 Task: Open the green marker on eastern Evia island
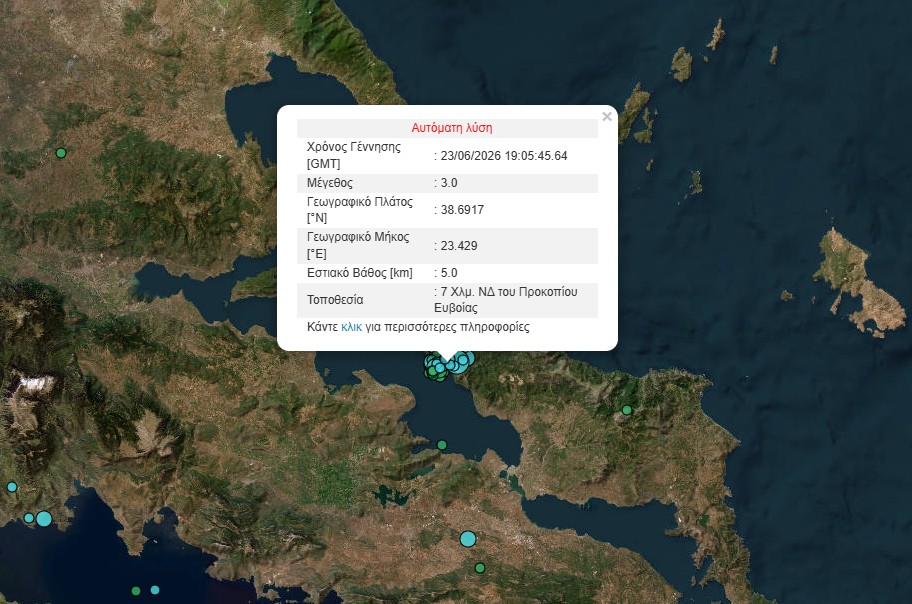[x=626, y=410]
